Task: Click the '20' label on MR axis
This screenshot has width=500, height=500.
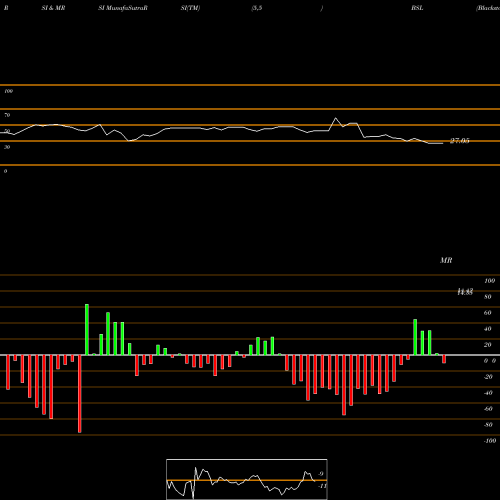Action: [488, 345]
